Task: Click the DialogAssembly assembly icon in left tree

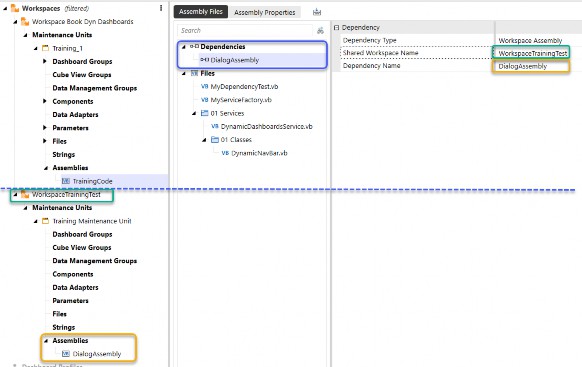Action: tap(66, 354)
